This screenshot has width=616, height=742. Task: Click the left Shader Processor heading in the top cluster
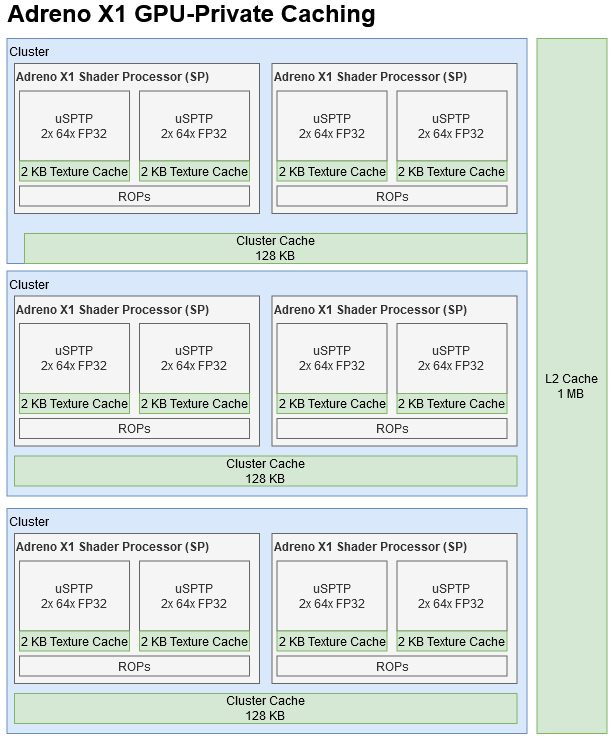click(x=113, y=77)
